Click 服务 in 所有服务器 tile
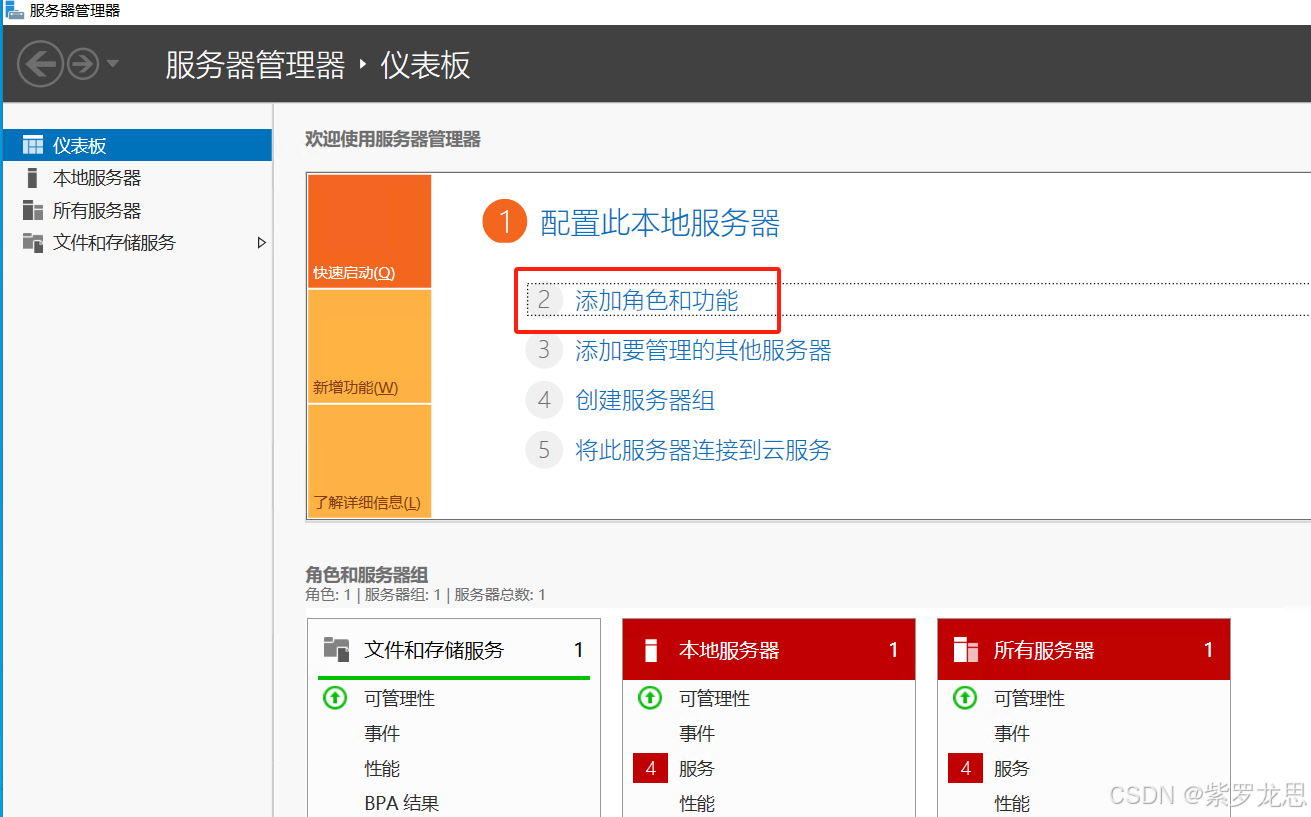This screenshot has width=1311, height=817. point(1012,768)
